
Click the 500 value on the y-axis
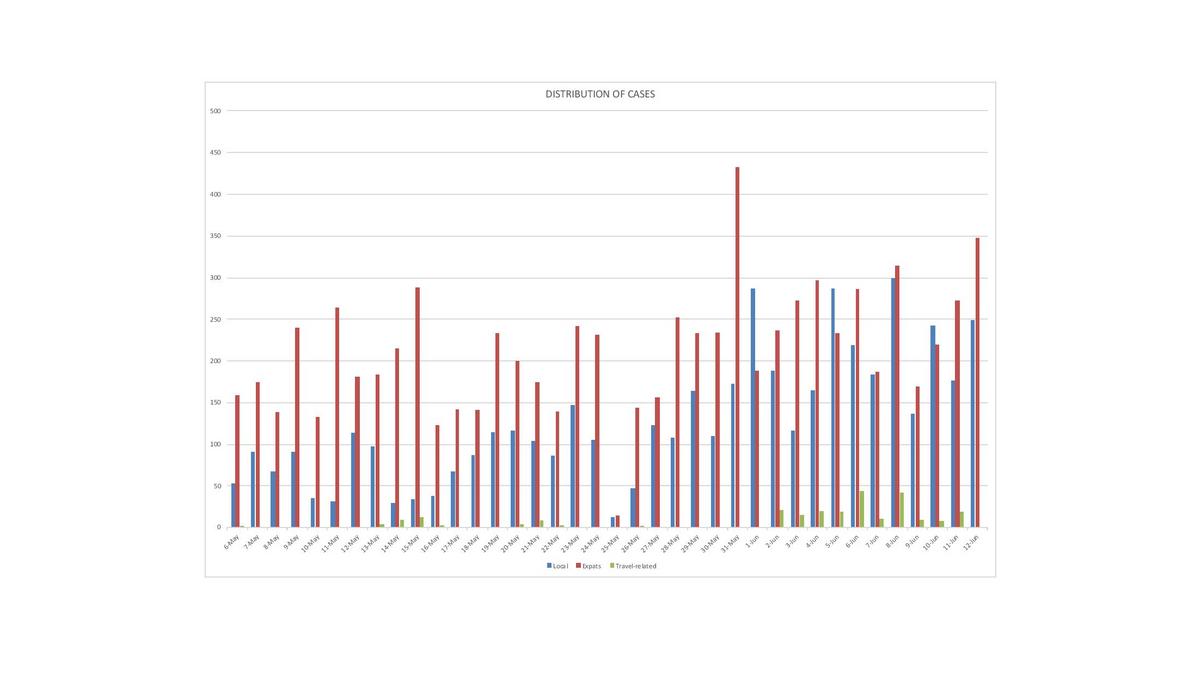click(x=215, y=111)
